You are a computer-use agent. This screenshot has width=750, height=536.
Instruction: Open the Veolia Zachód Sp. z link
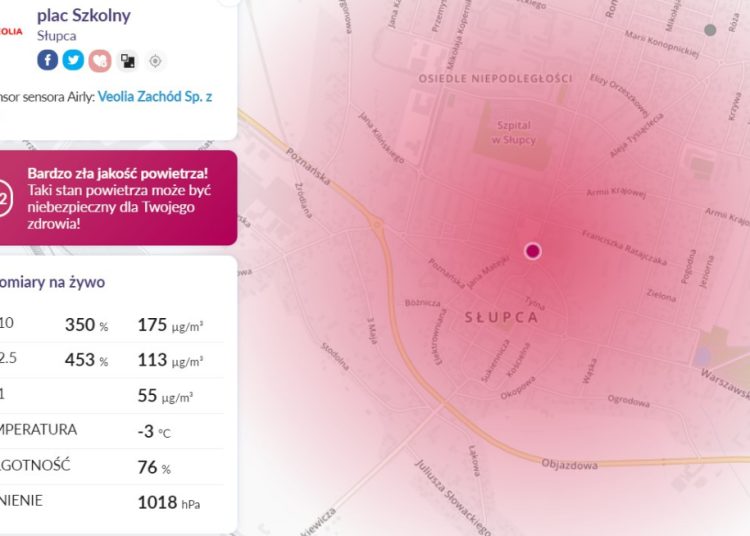coord(155,96)
